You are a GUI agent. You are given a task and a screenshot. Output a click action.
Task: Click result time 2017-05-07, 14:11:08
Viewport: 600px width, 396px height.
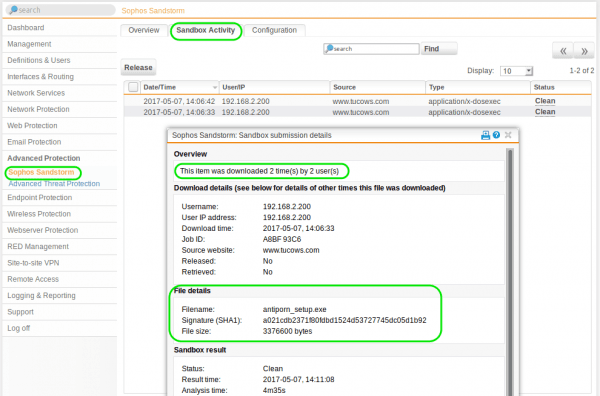point(298,380)
